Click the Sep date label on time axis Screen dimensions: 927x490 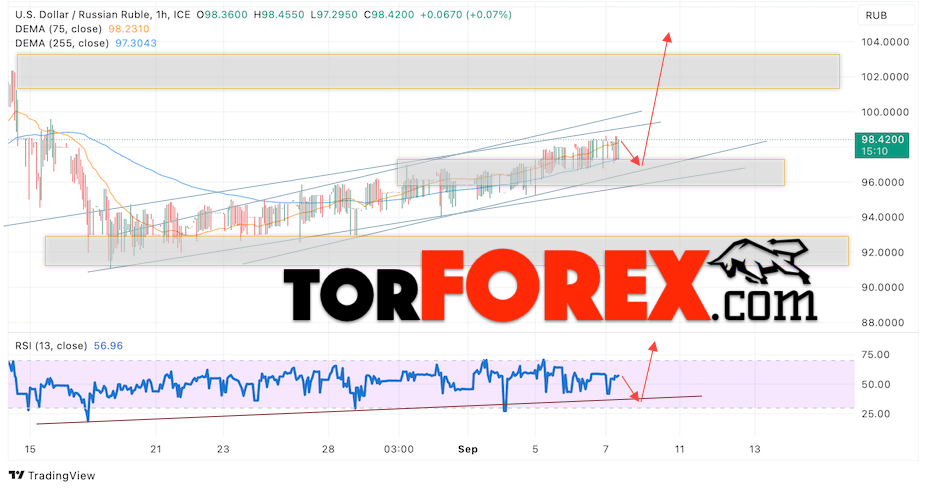tap(468, 449)
